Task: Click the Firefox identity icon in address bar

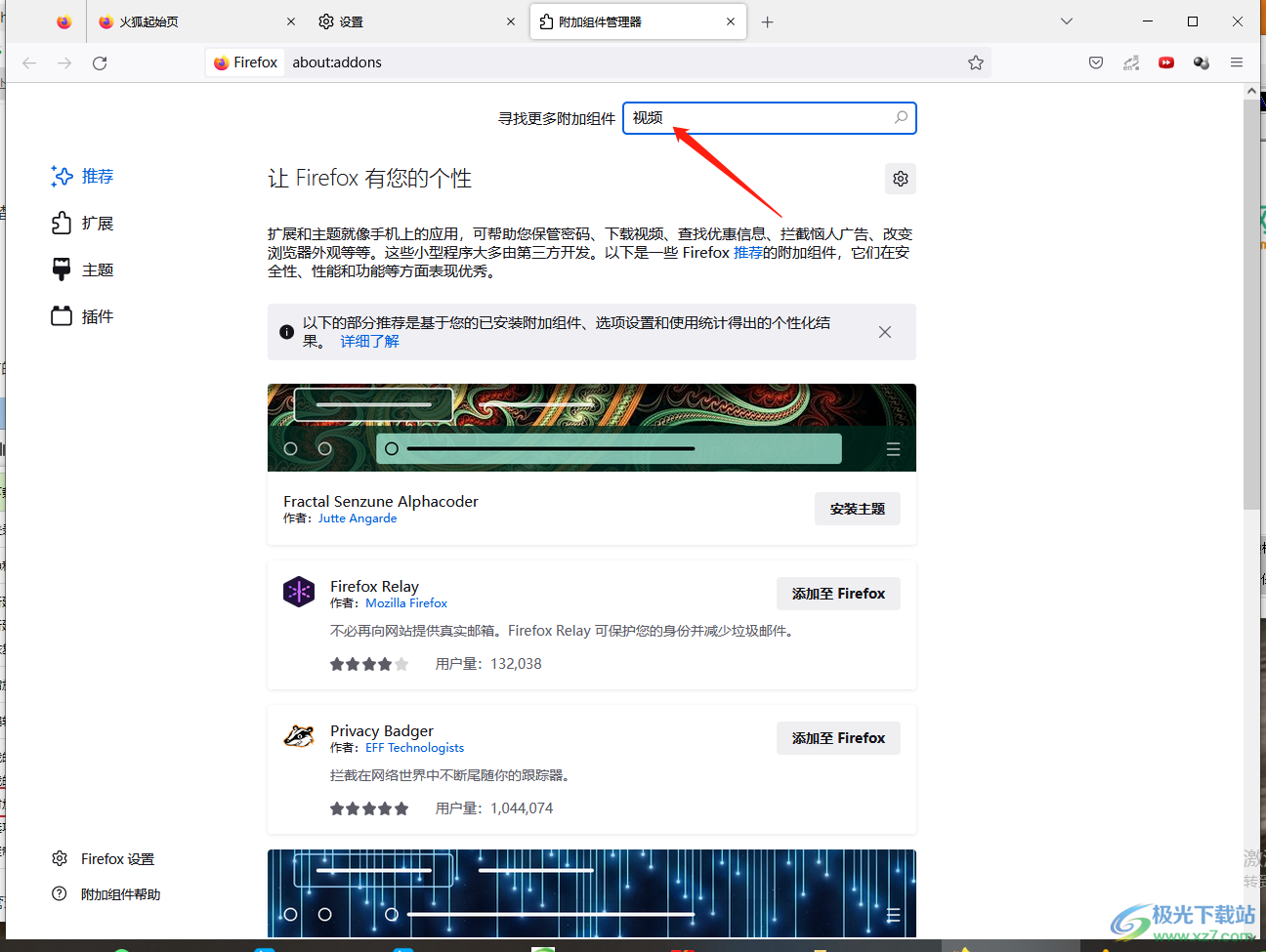Action: coord(246,62)
